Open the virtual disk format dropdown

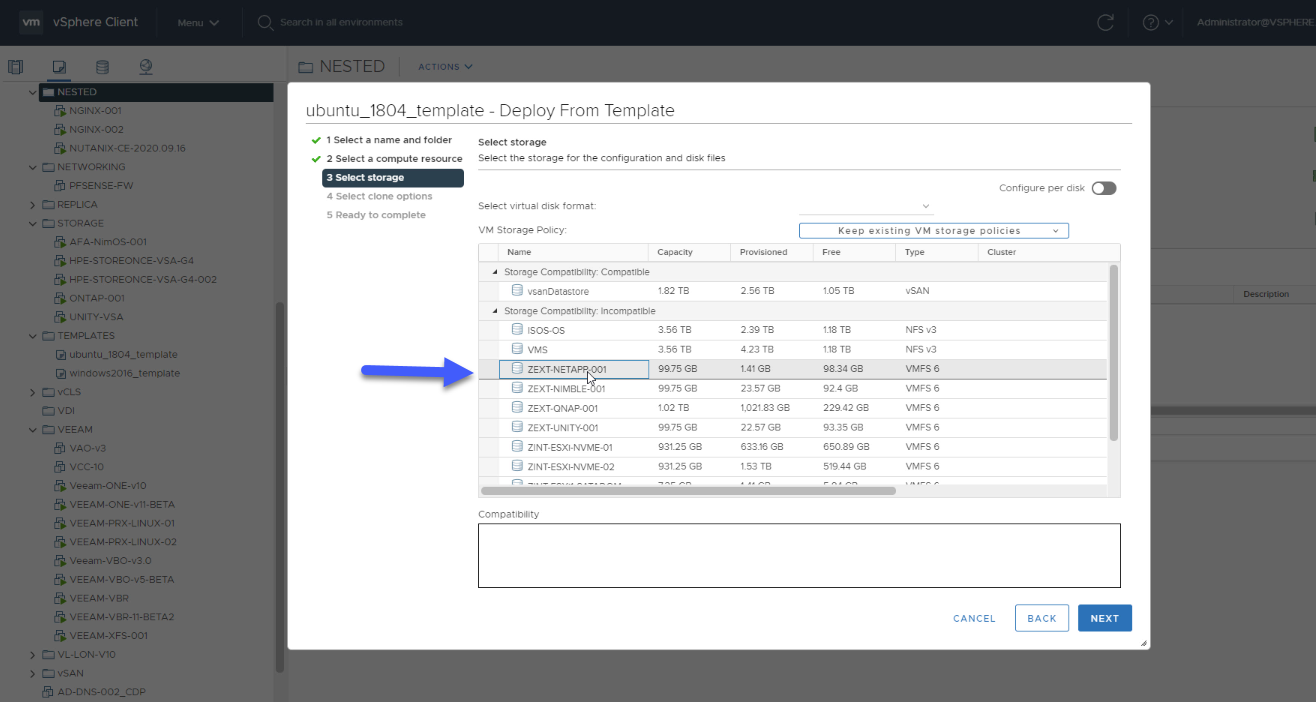click(866, 206)
